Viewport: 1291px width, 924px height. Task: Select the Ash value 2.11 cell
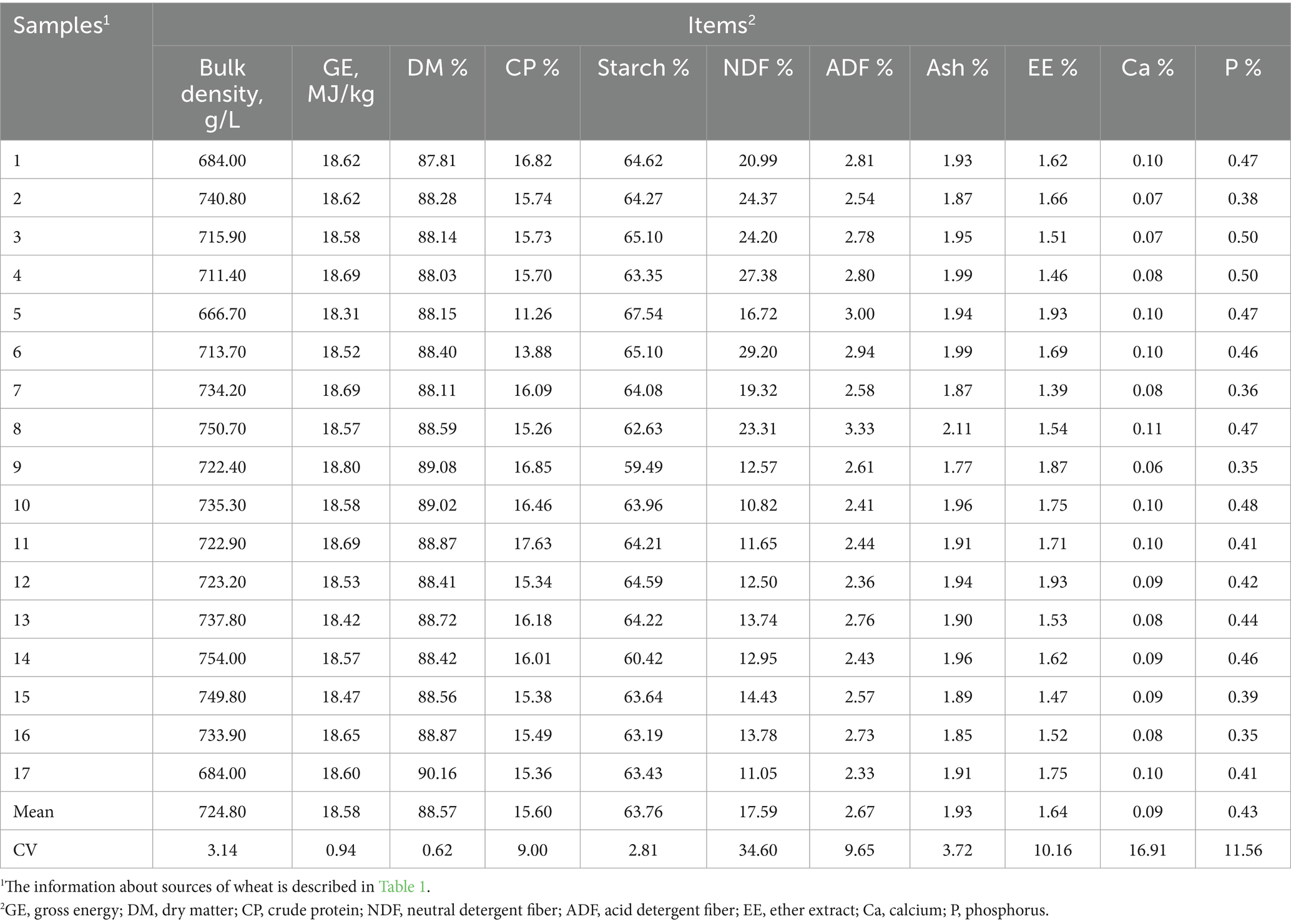tap(957, 429)
